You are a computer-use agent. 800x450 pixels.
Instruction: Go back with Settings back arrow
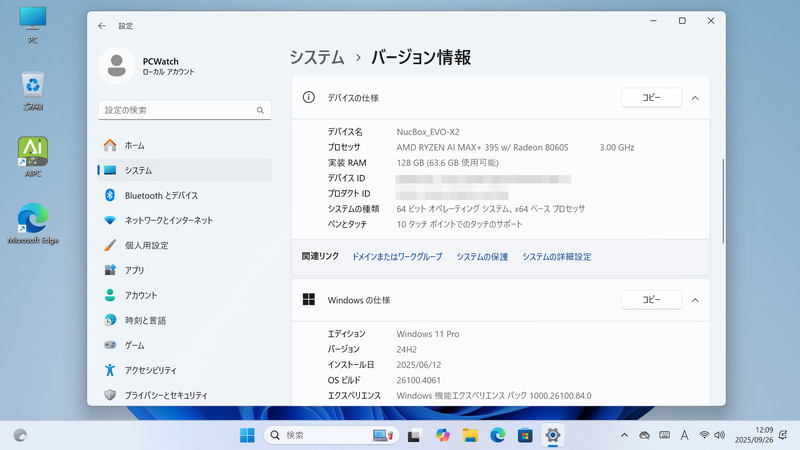click(102, 26)
